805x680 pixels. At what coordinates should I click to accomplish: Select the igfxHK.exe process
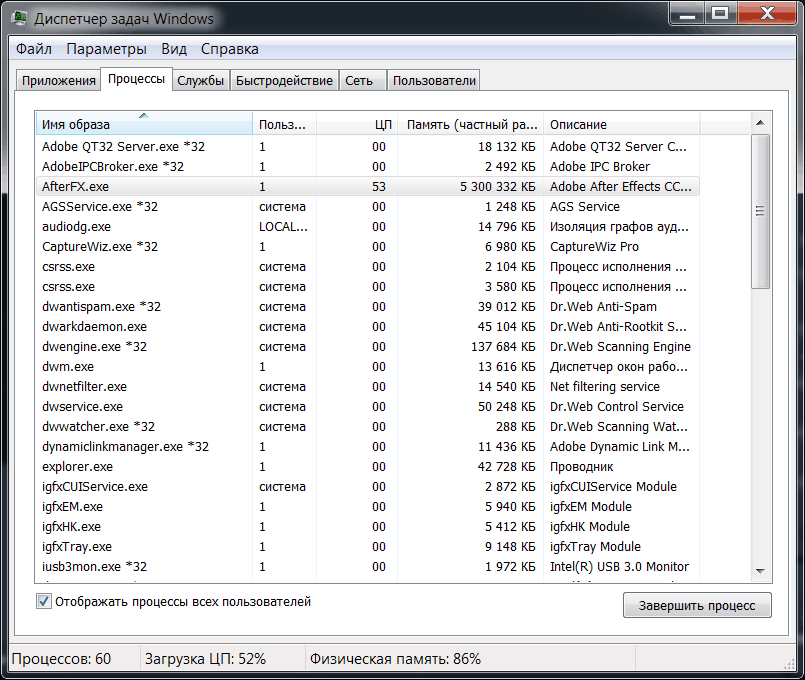click(x=368, y=527)
